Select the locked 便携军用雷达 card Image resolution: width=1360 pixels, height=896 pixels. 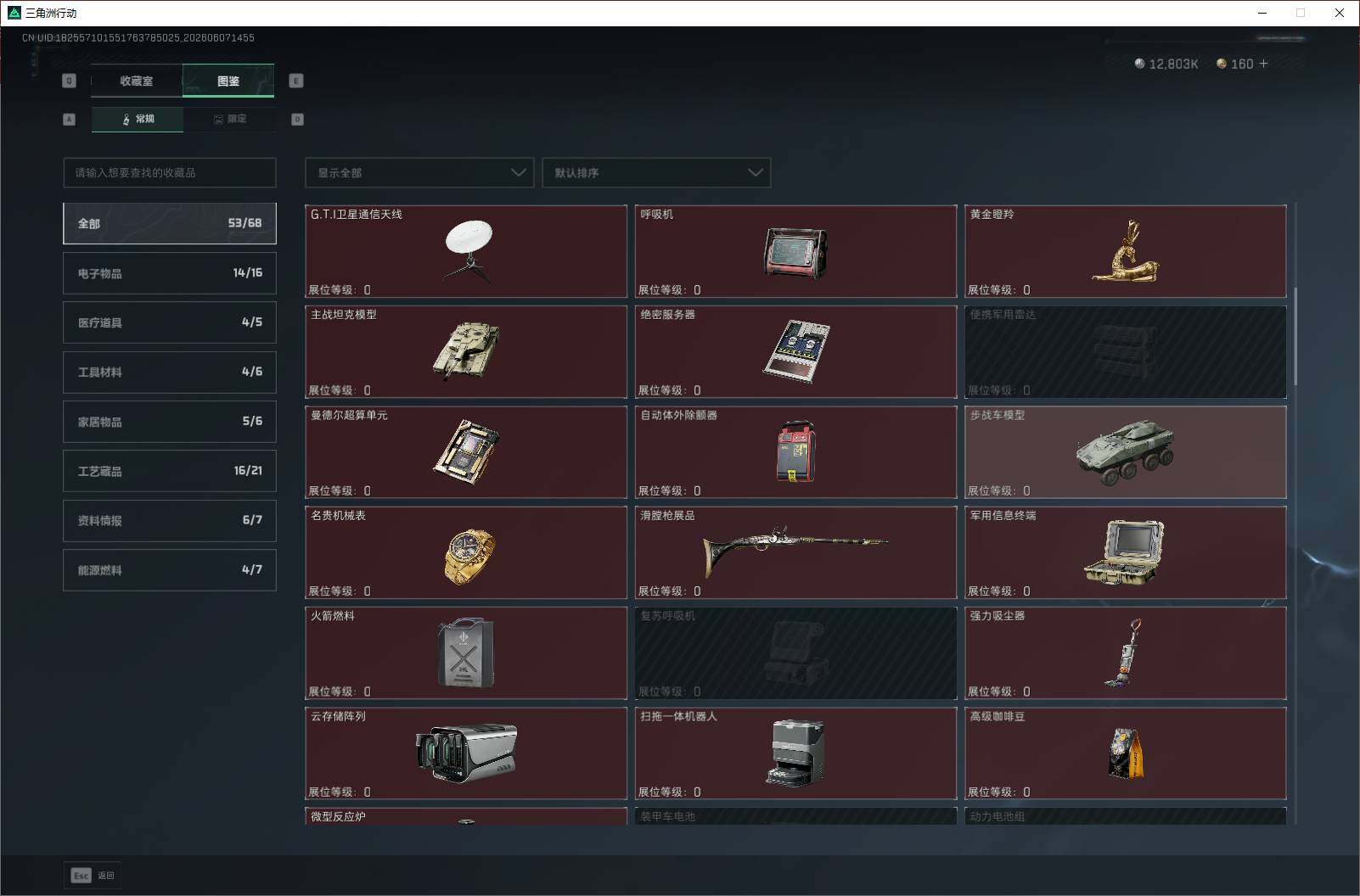[x=1126, y=352]
